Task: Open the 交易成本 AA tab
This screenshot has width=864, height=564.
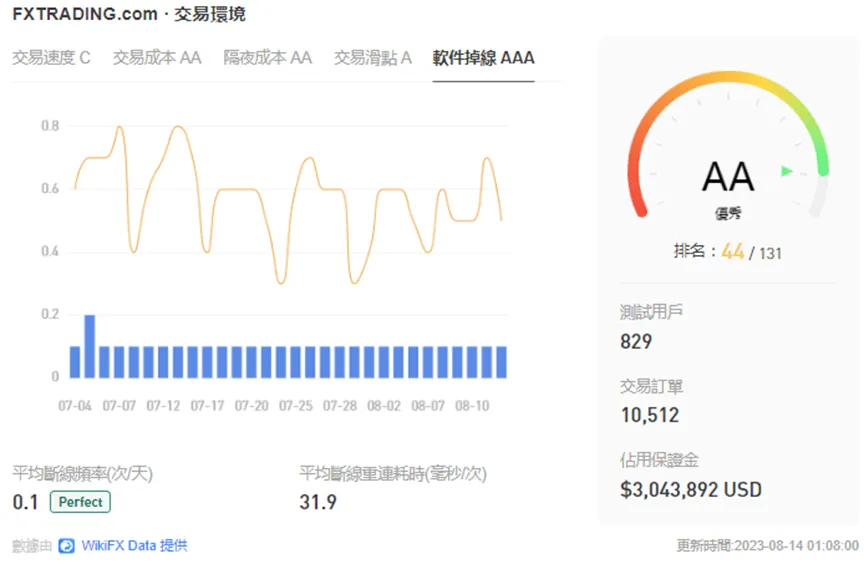Action: [157, 58]
